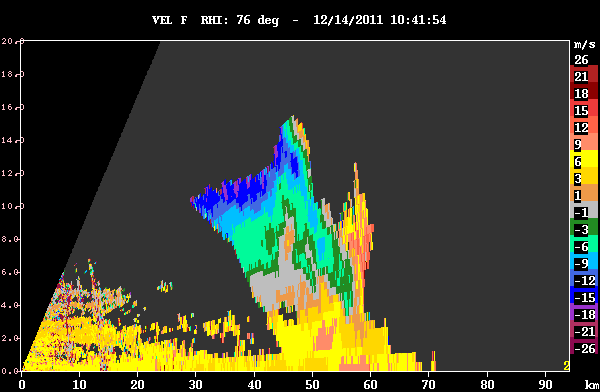Select the blue -15 legend swatch
This screenshot has width=600, height=392.
pyautogui.click(x=584, y=295)
